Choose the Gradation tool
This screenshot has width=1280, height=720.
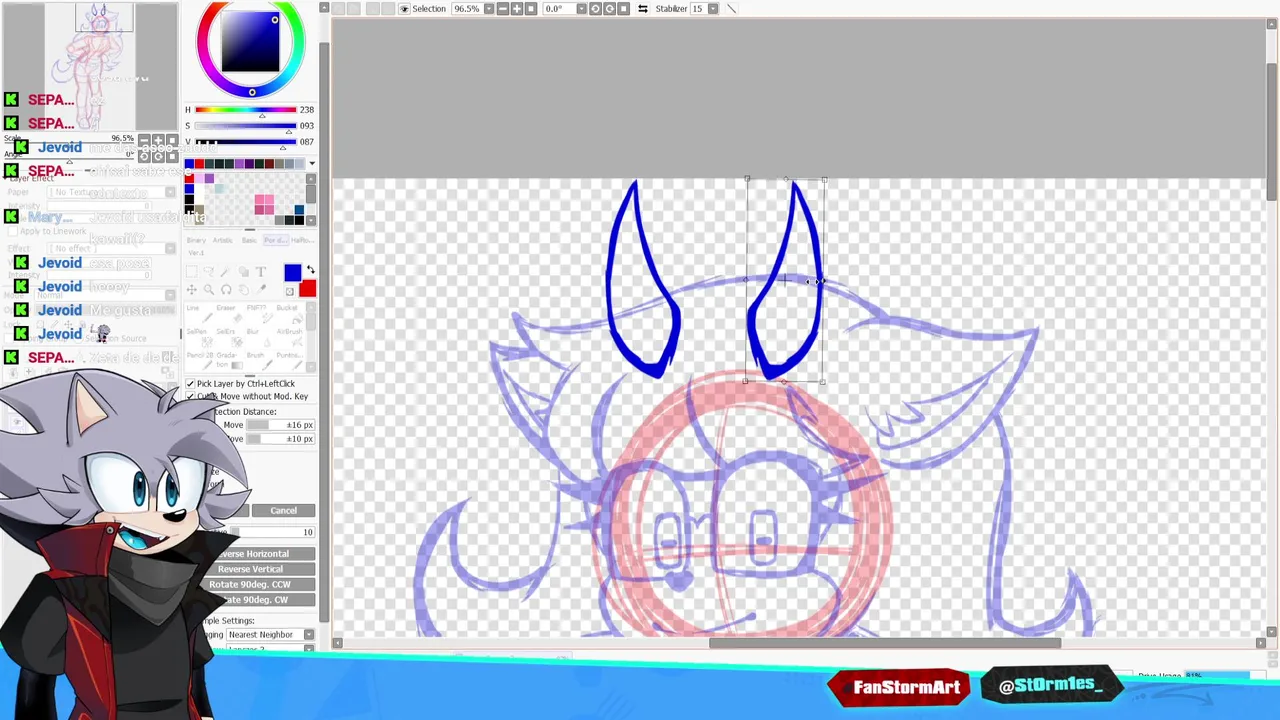click(228, 363)
